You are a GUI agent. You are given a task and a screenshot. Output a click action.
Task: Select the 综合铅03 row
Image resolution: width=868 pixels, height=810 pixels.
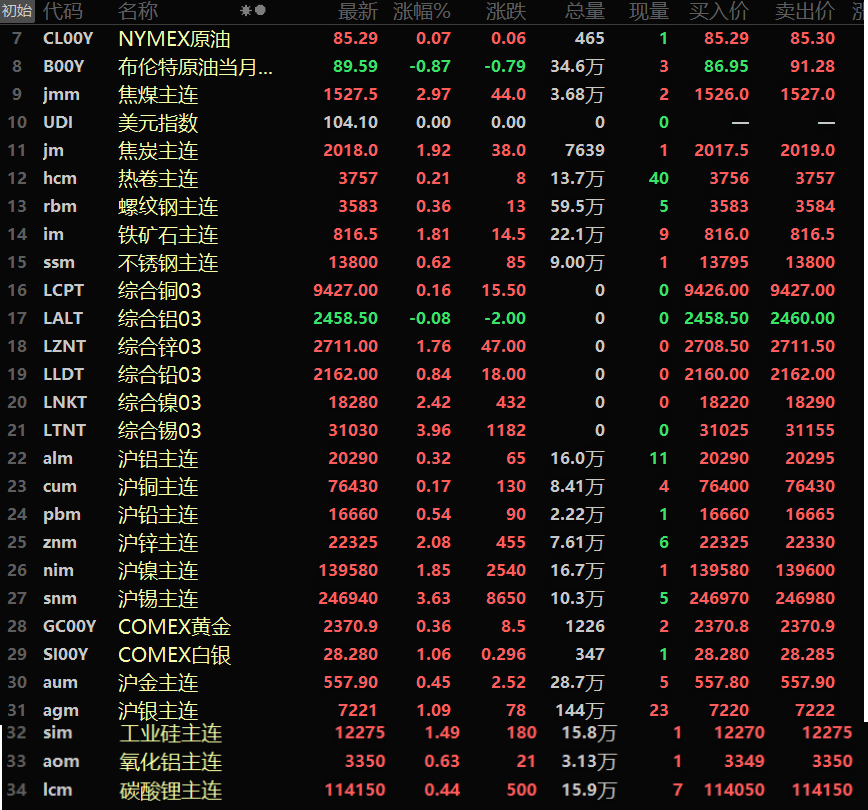(434, 374)
